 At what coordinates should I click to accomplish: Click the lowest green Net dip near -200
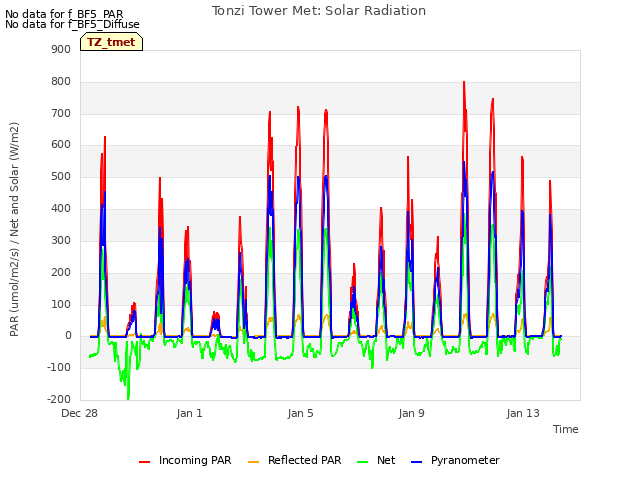point(128,398)
